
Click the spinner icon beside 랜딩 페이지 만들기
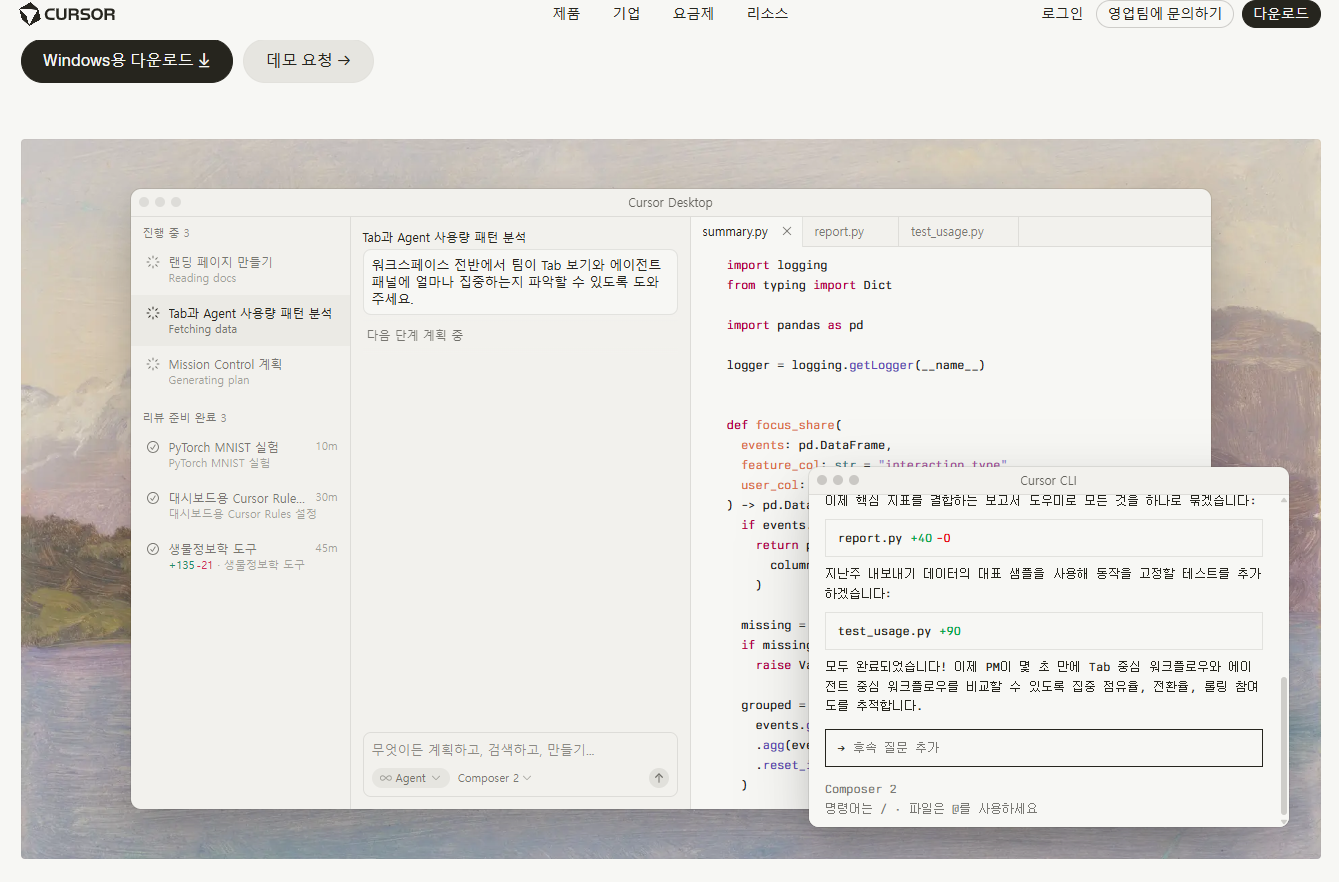[x=153, y=262]
